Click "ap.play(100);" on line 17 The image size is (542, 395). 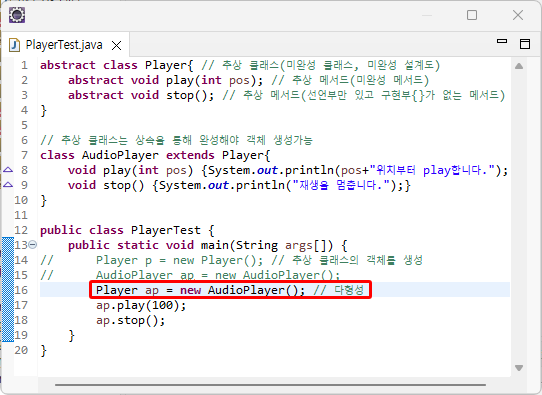(x=141, y=305)
